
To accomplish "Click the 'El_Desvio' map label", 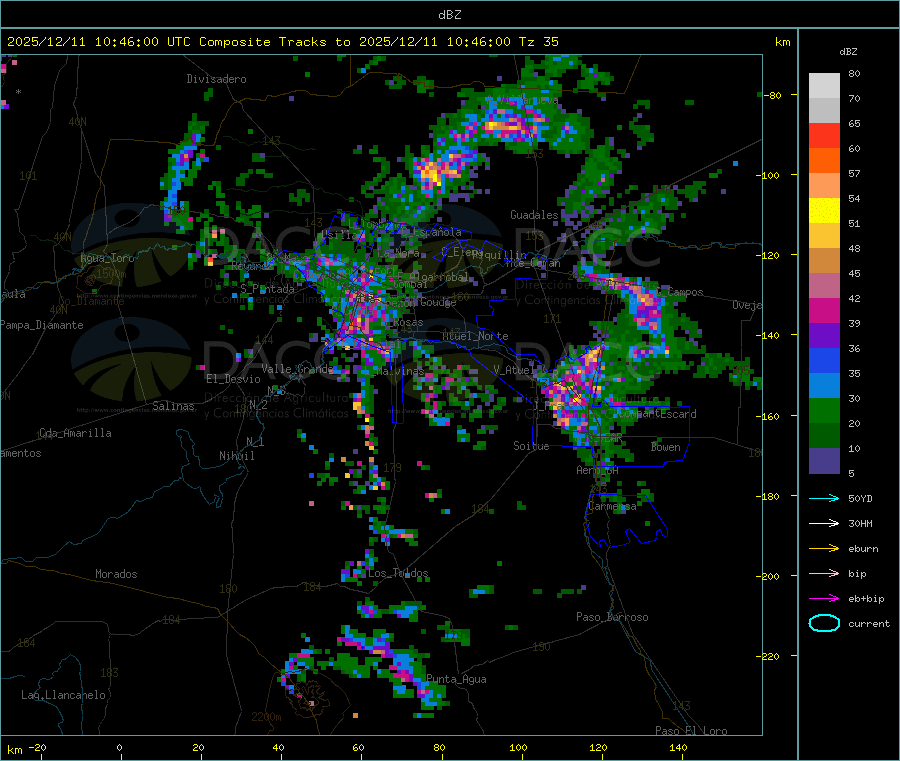I will pos(233,379).
